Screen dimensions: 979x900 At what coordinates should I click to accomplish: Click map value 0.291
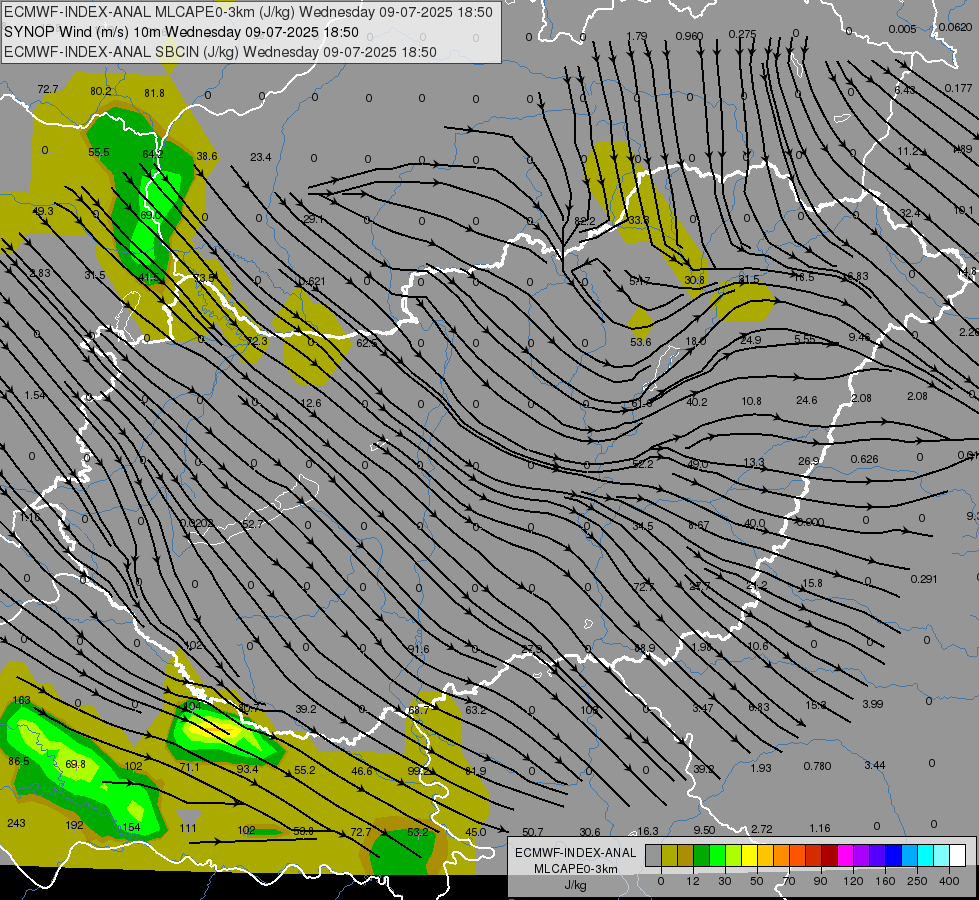923,579
